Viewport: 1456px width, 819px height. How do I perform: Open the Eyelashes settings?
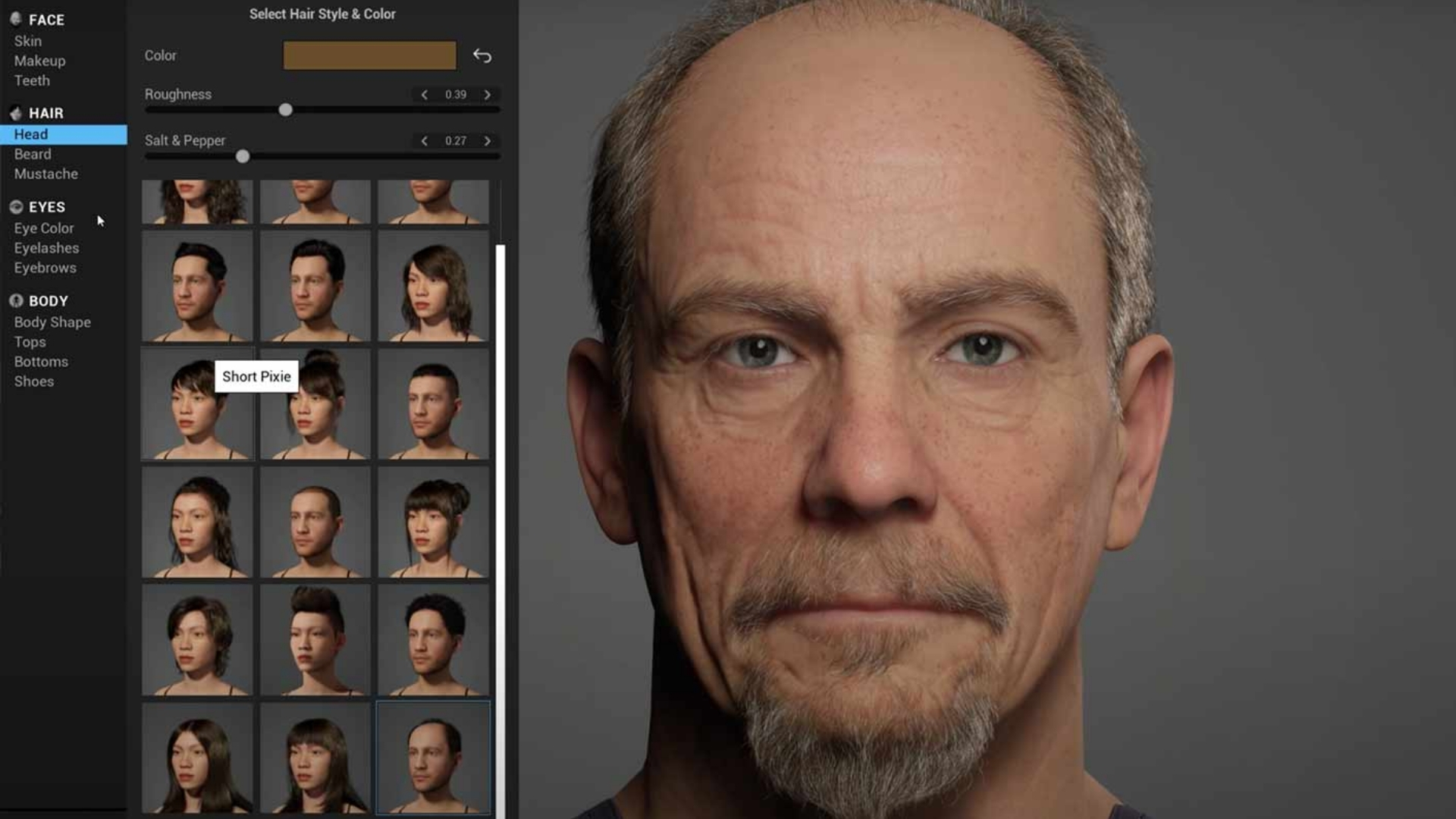pos(45,247)
